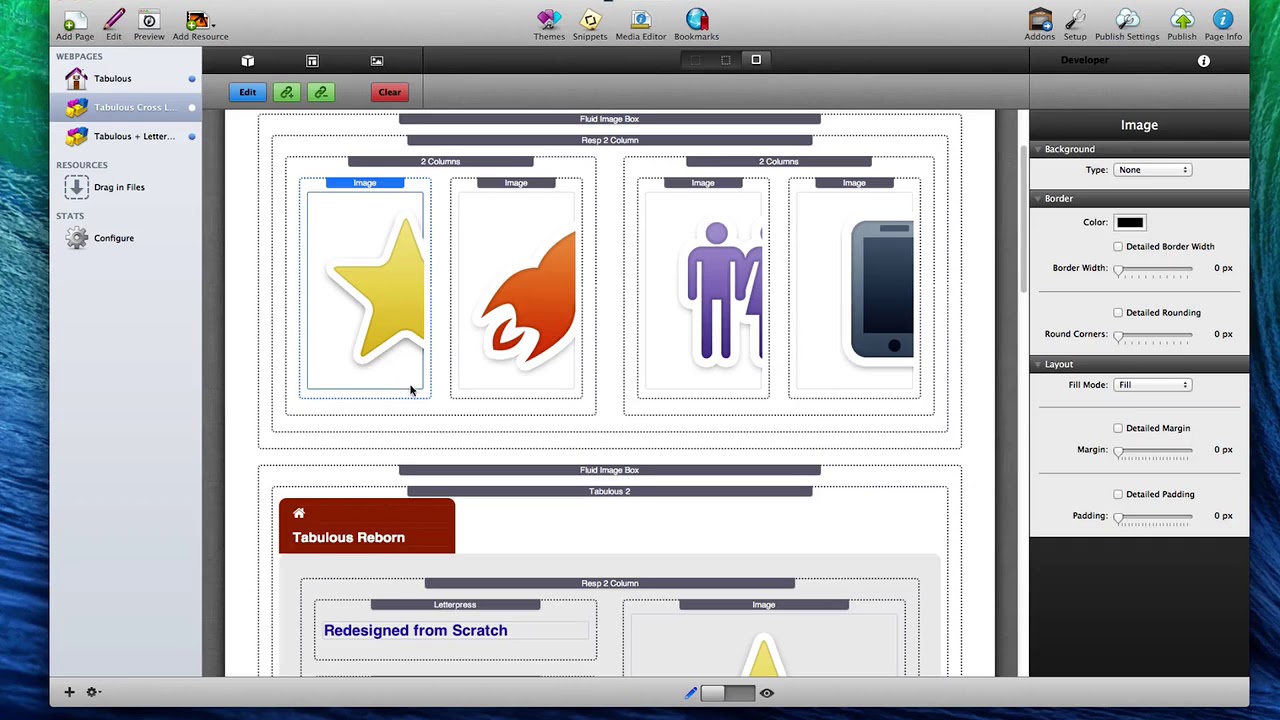Click the Tabulous Reborn tab

[x=367, y=526]
